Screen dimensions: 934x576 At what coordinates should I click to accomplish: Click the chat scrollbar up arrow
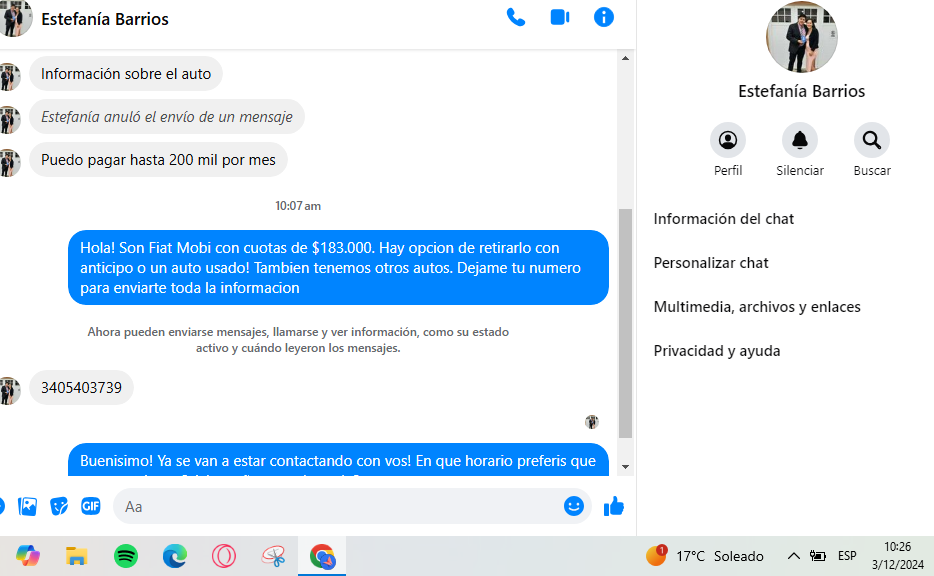click(x=625, y=58)
